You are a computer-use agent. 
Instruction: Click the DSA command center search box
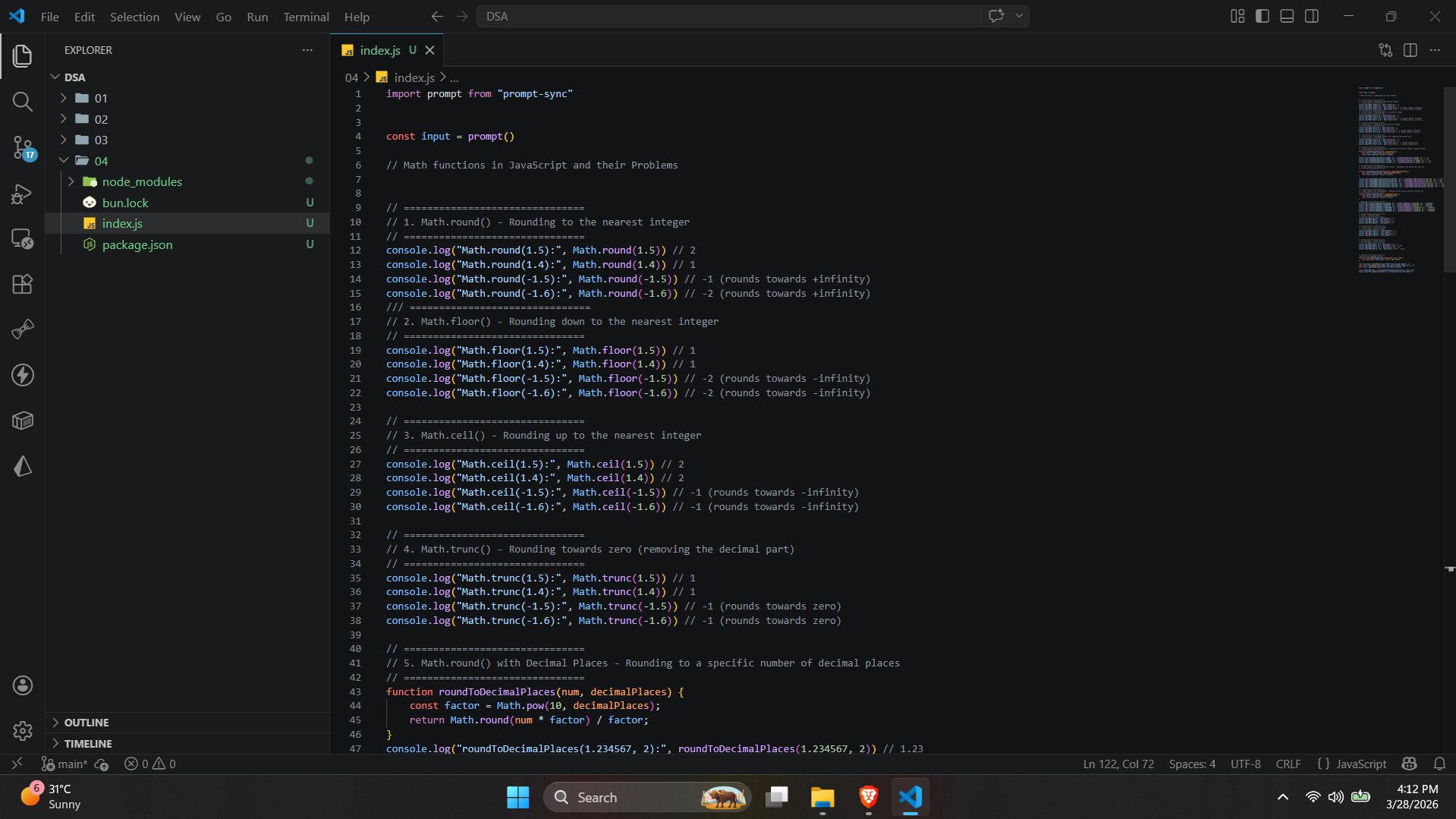(728, 16)
